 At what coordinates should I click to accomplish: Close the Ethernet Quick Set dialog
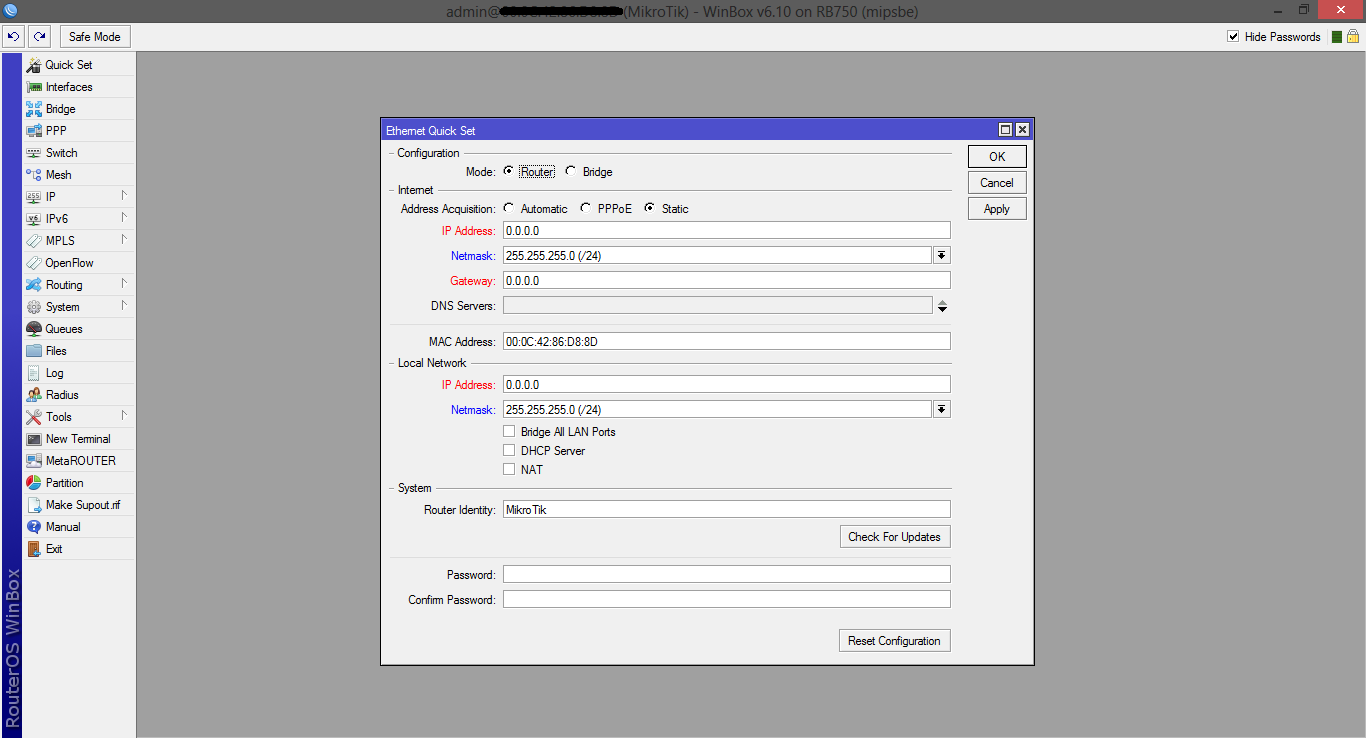pyautogui.click(x=1022, y=130)
